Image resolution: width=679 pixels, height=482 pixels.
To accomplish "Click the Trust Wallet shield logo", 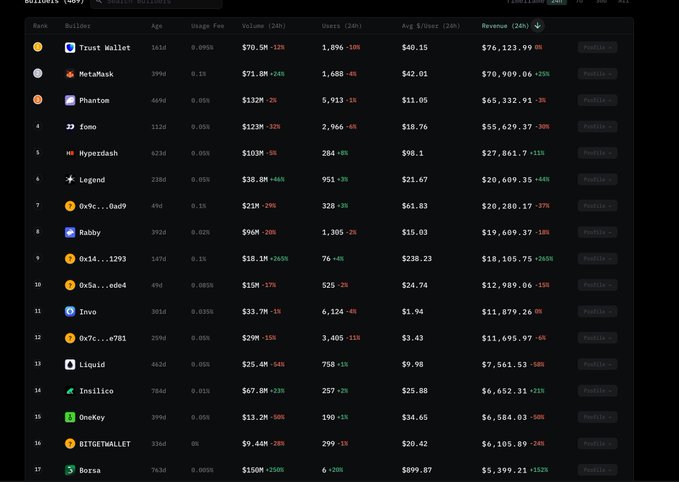I will point(70,48).
